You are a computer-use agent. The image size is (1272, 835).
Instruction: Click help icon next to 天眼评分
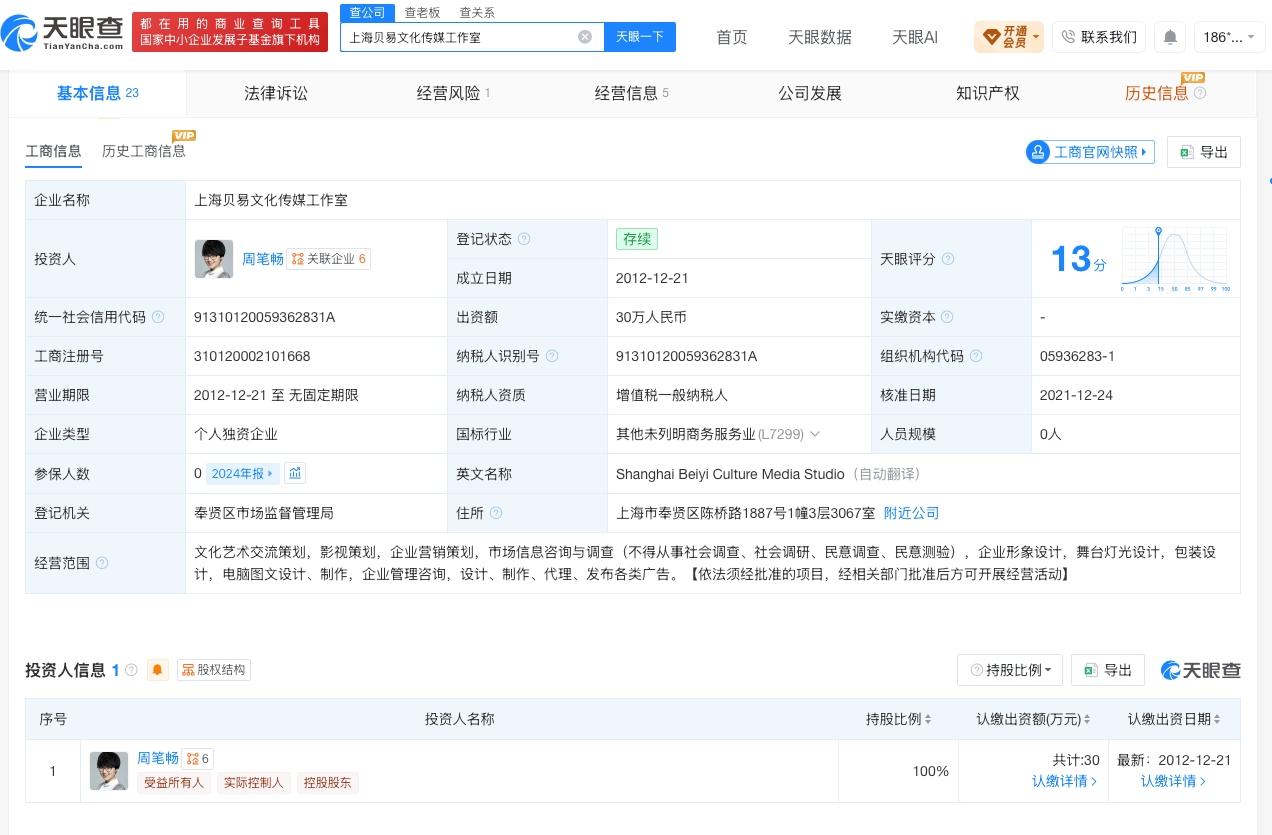(x=948, y=259)
